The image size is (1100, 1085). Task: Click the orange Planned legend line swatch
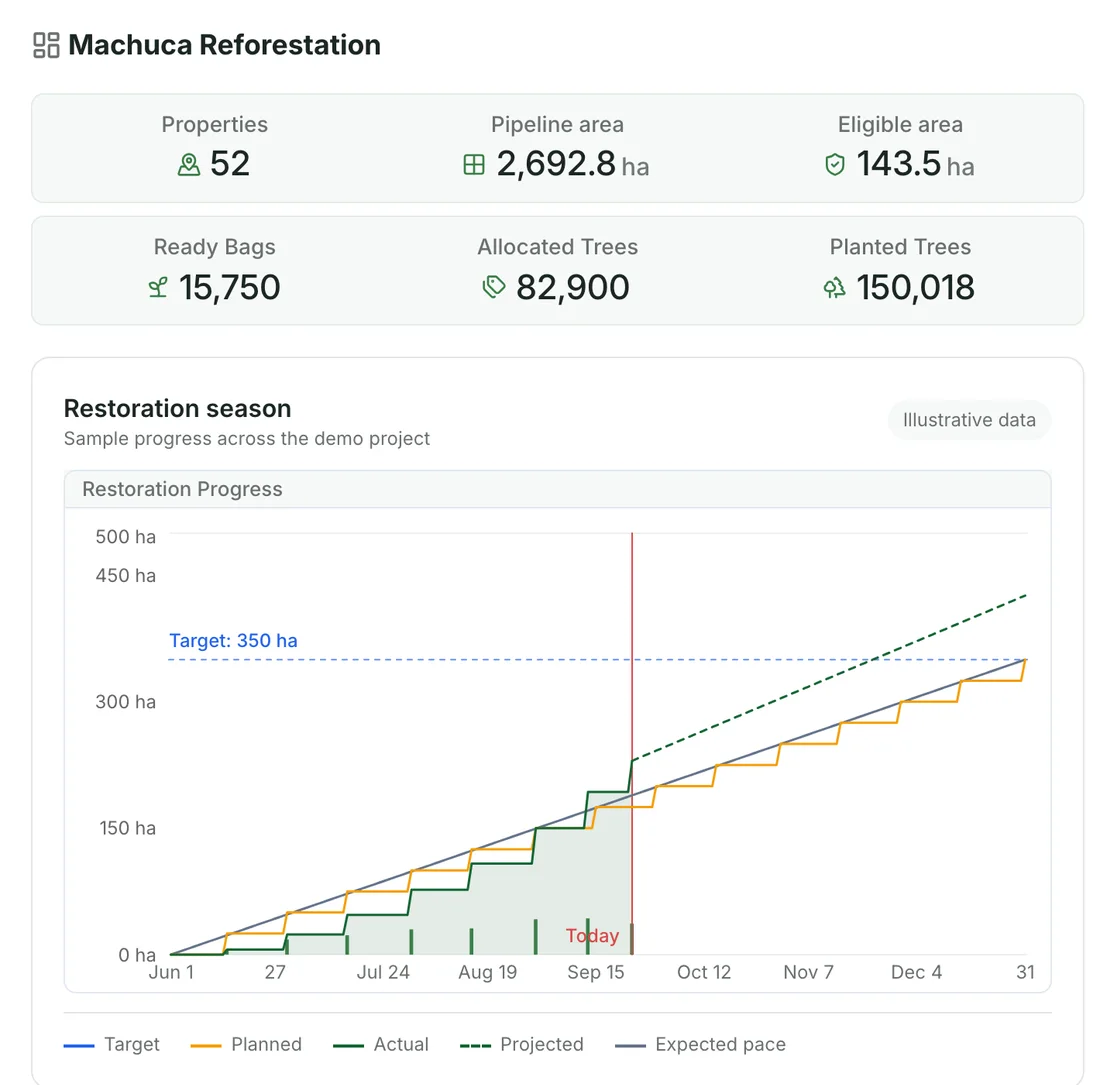(206, 1046)
